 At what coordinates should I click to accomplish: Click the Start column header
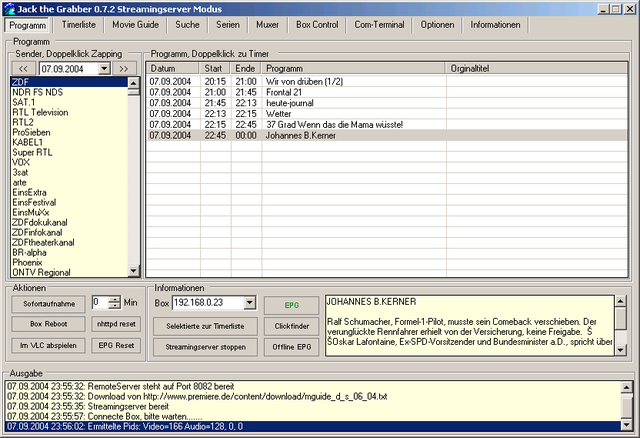click(x=215, y=68)
